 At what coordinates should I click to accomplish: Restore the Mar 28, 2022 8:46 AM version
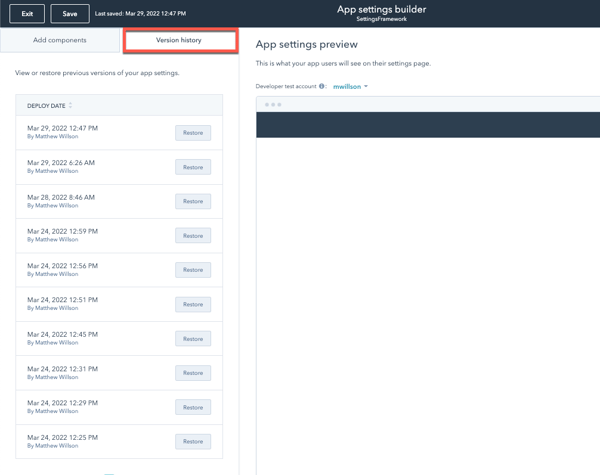pyautogui.click(x=193, y=201)
